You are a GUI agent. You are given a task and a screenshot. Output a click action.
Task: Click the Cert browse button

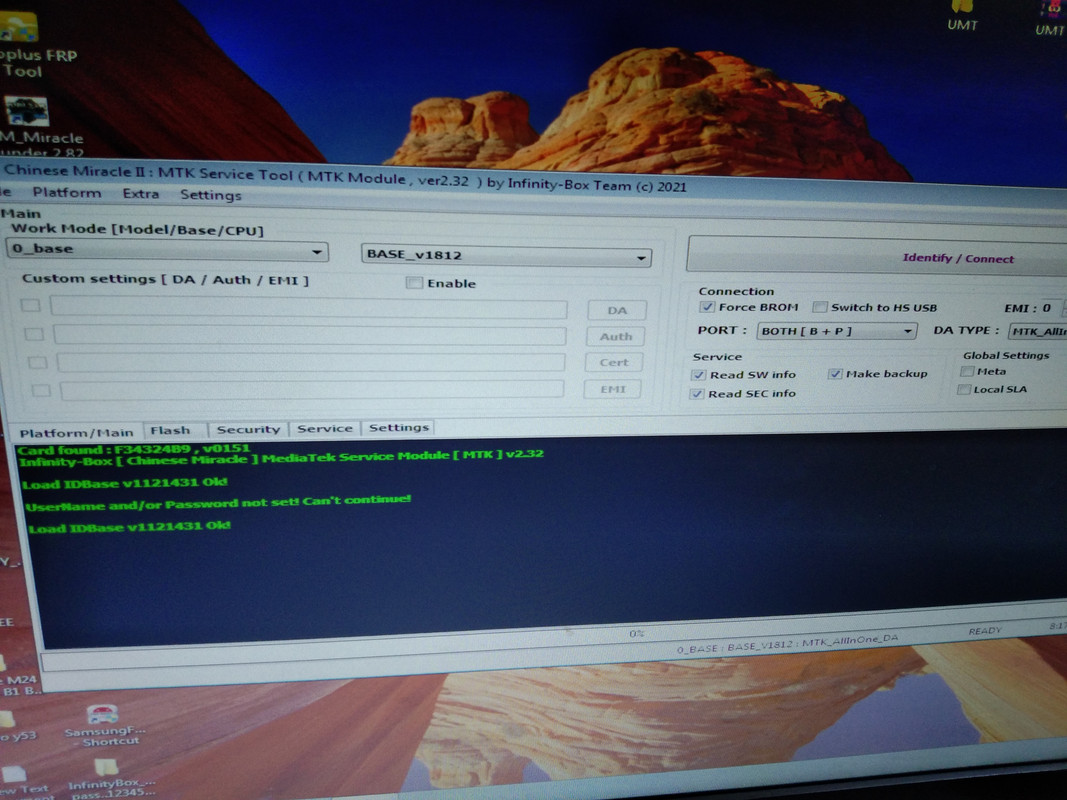point(613,363)
